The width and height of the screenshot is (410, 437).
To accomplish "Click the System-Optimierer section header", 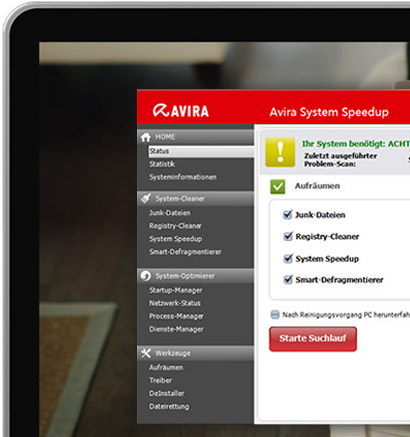I will coord(196,276).
